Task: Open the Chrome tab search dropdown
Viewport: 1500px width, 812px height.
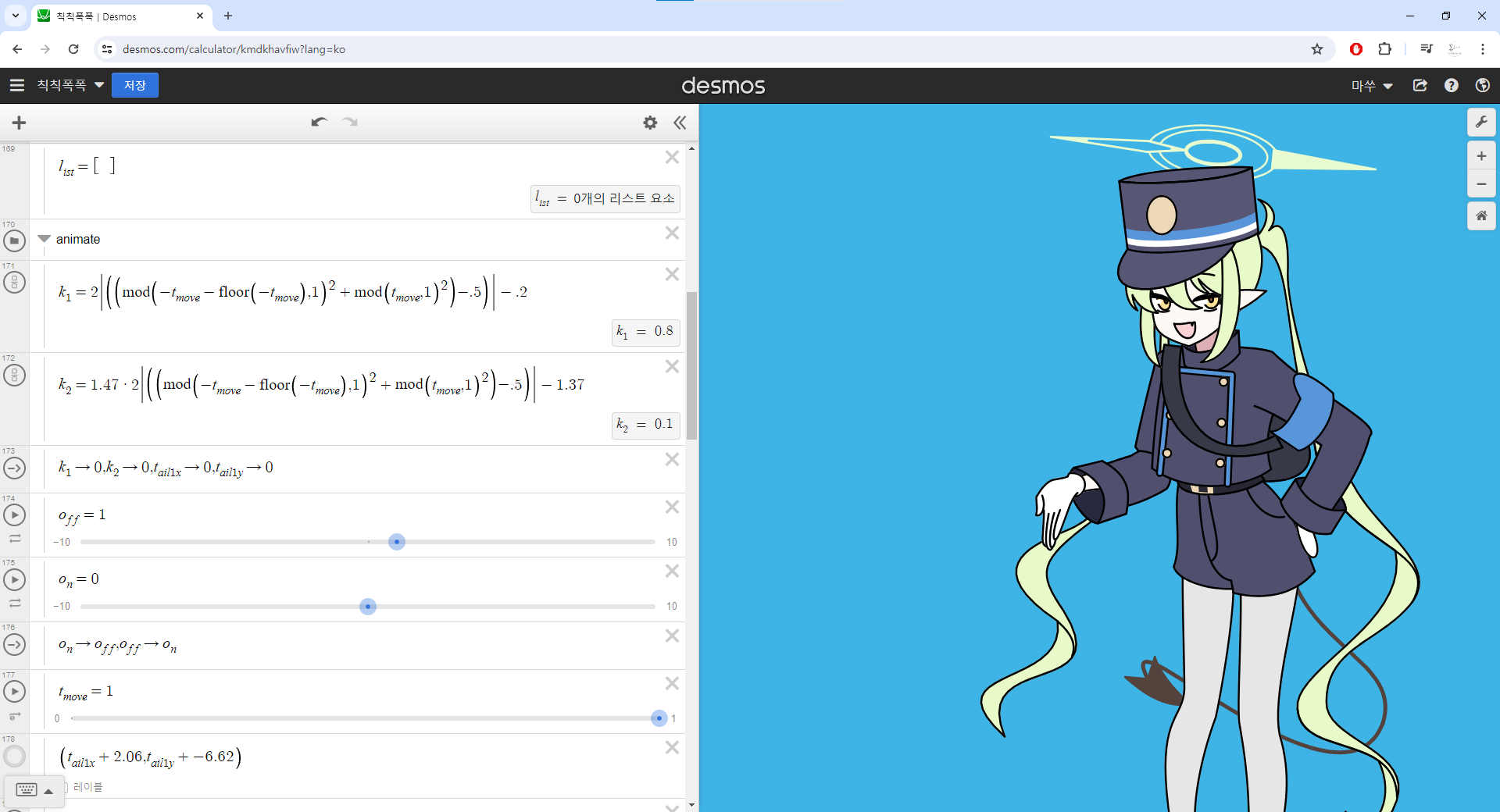Action: [x=16, y=16]
